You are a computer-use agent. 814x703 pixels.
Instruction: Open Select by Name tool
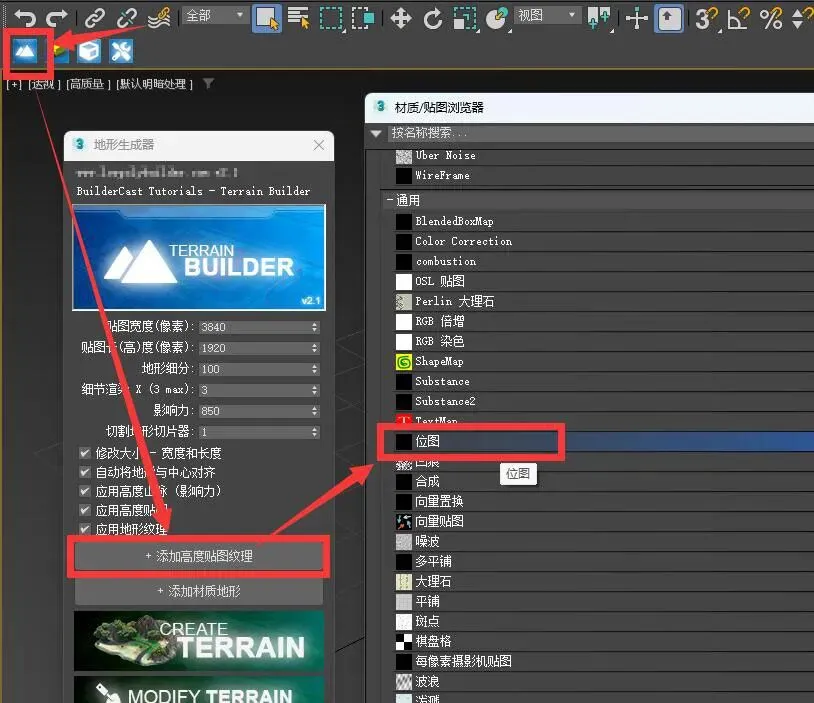point(299,18)
